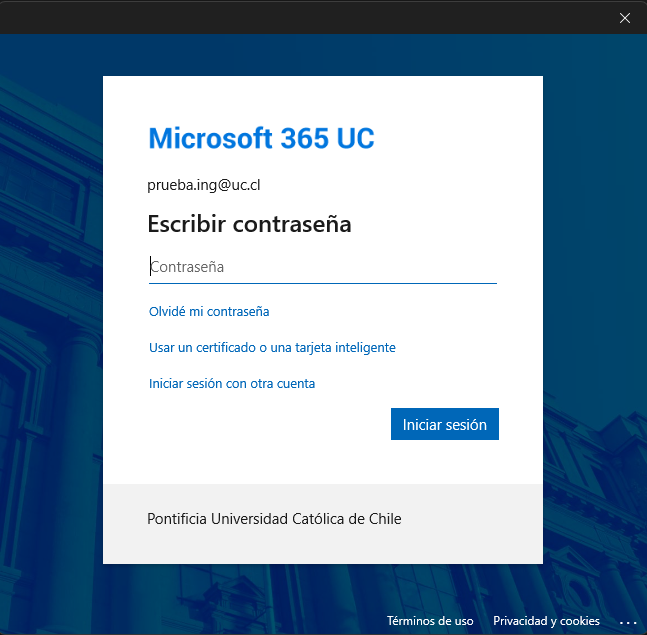The width and height of the screenshot is (647, 635).
Task: Click the prueba.ing@uc.cl account email
Action: [204, 185]
